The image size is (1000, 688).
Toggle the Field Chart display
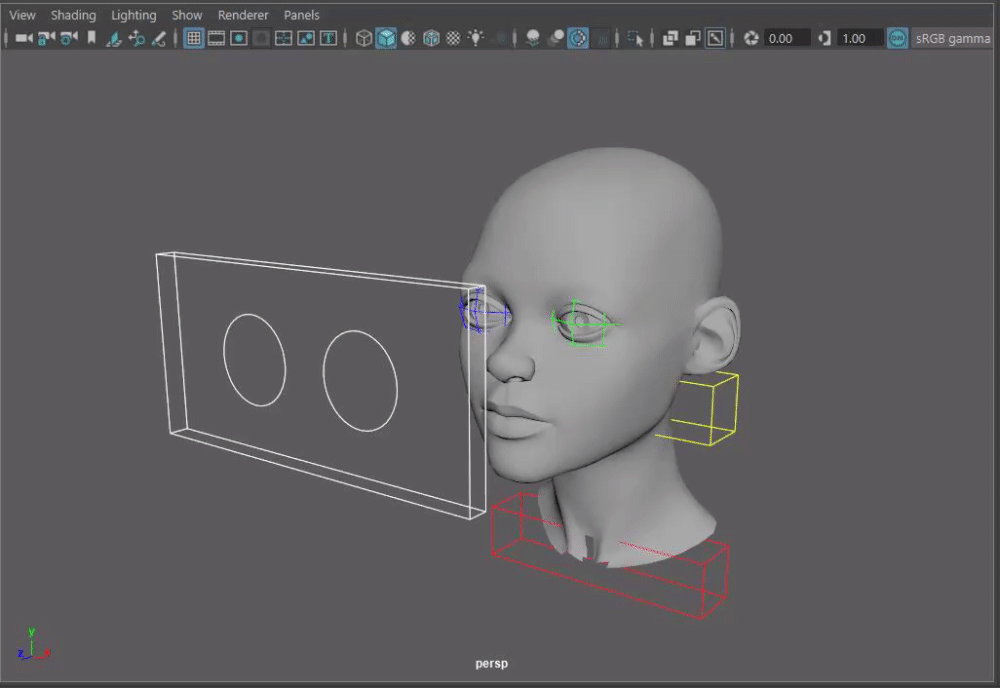283,38
